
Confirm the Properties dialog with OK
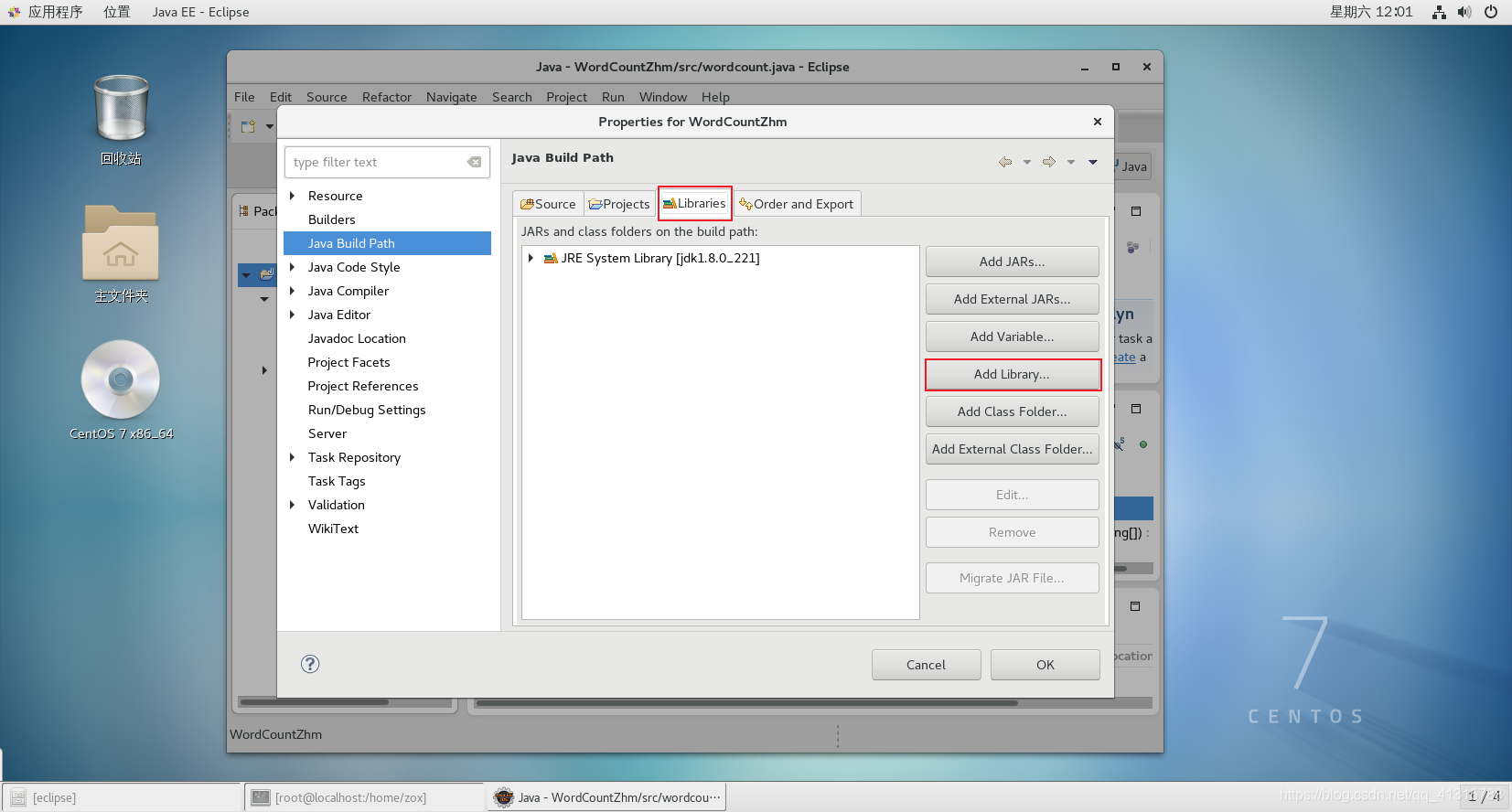(x=1046, y=665)
